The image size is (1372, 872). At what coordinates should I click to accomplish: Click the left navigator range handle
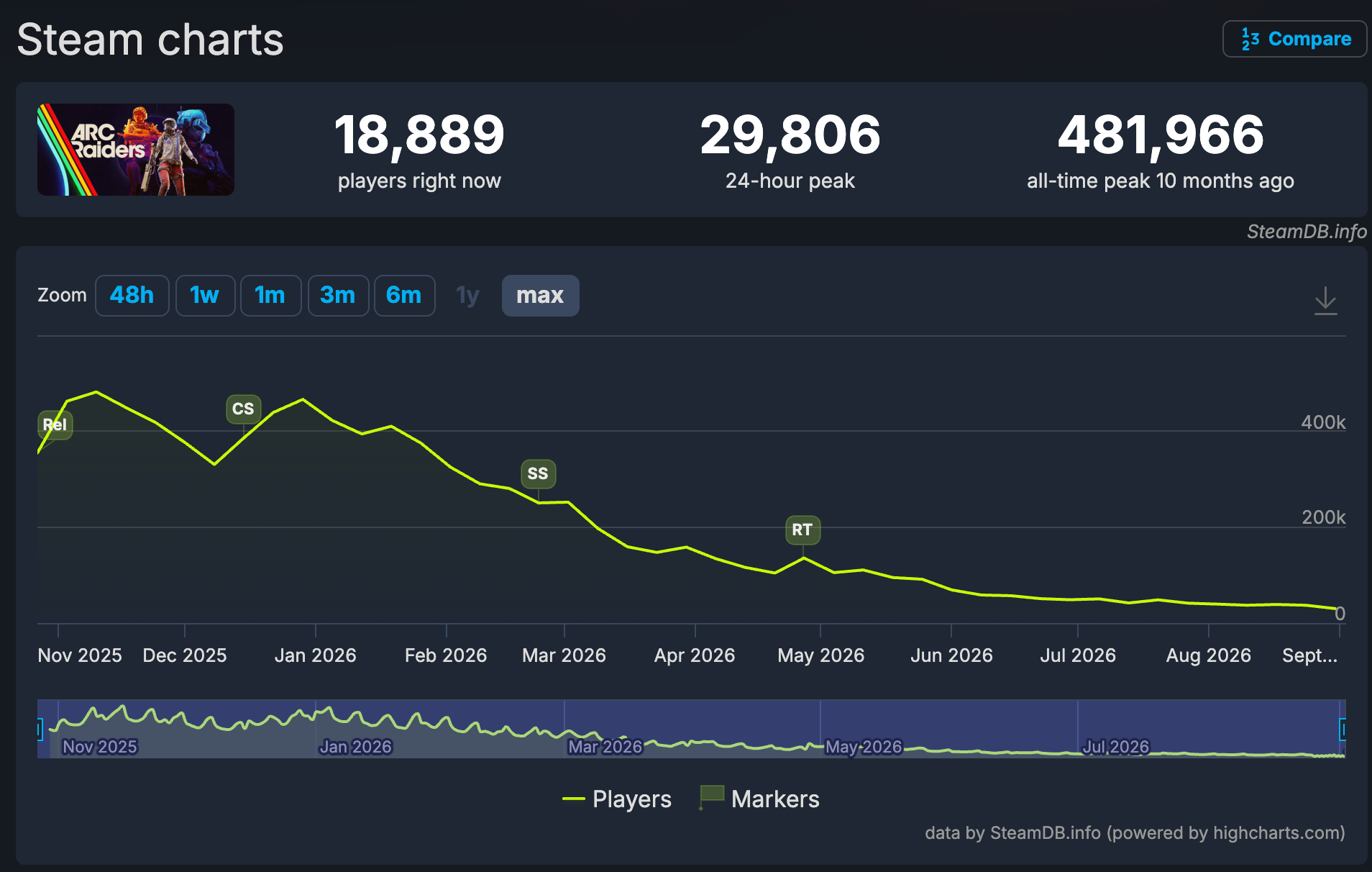click(x=40, y=730)
